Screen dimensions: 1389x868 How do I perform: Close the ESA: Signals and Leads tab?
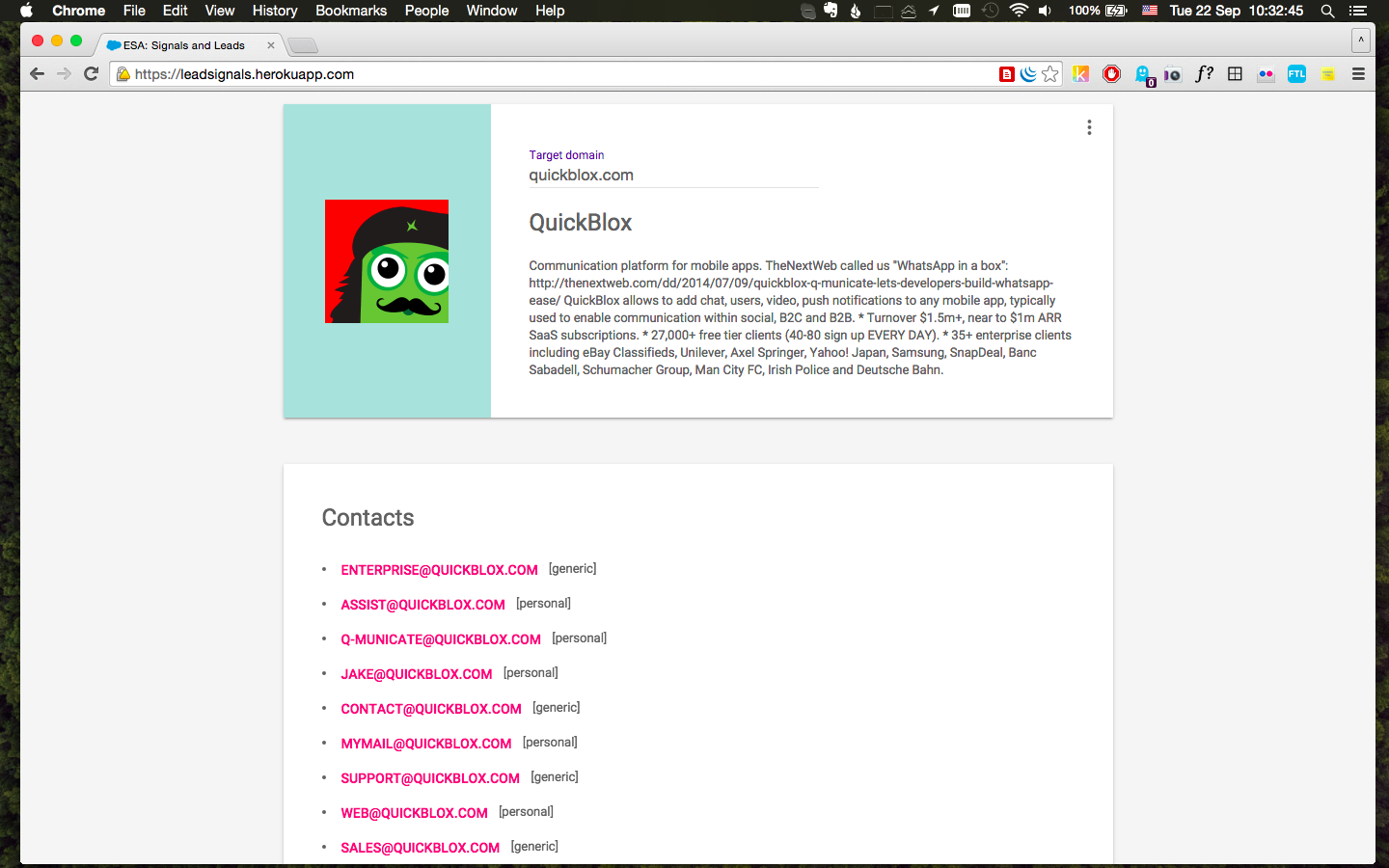click(x=271, y=45)
